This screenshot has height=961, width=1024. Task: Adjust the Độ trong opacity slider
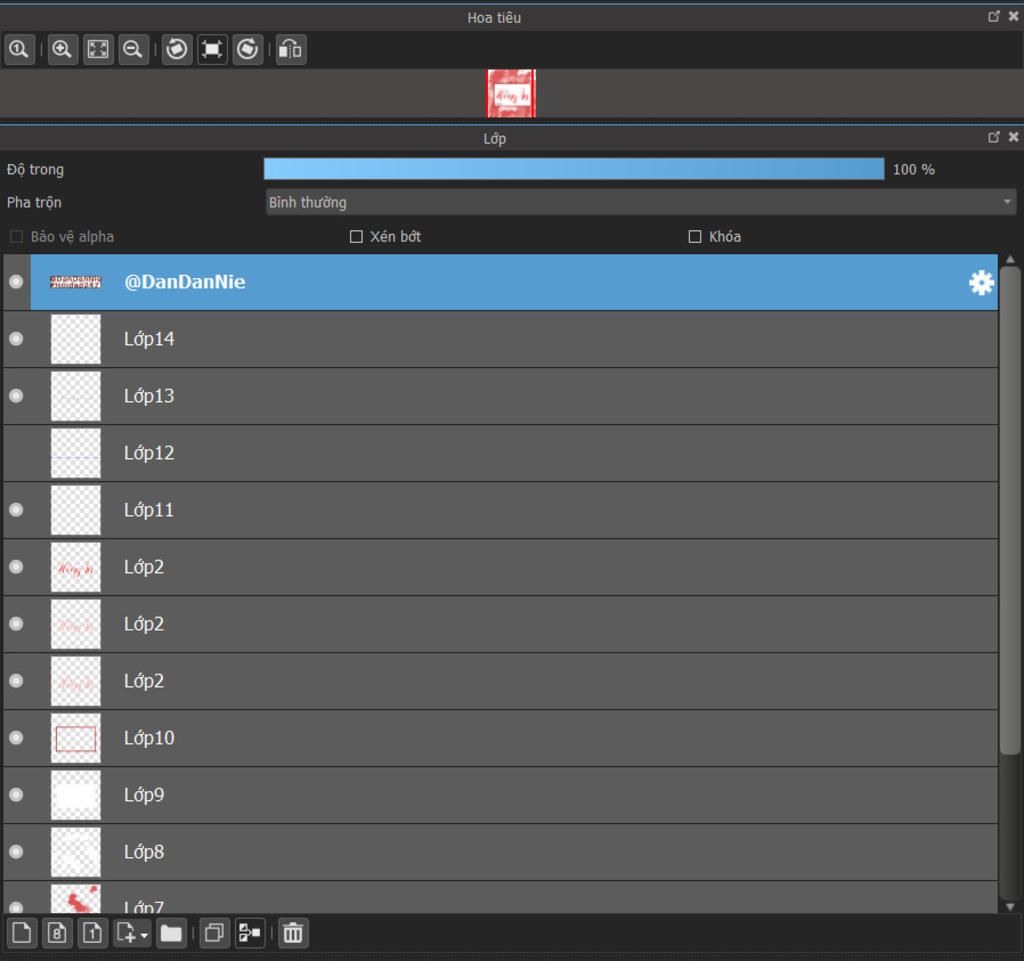click(573, 169)
